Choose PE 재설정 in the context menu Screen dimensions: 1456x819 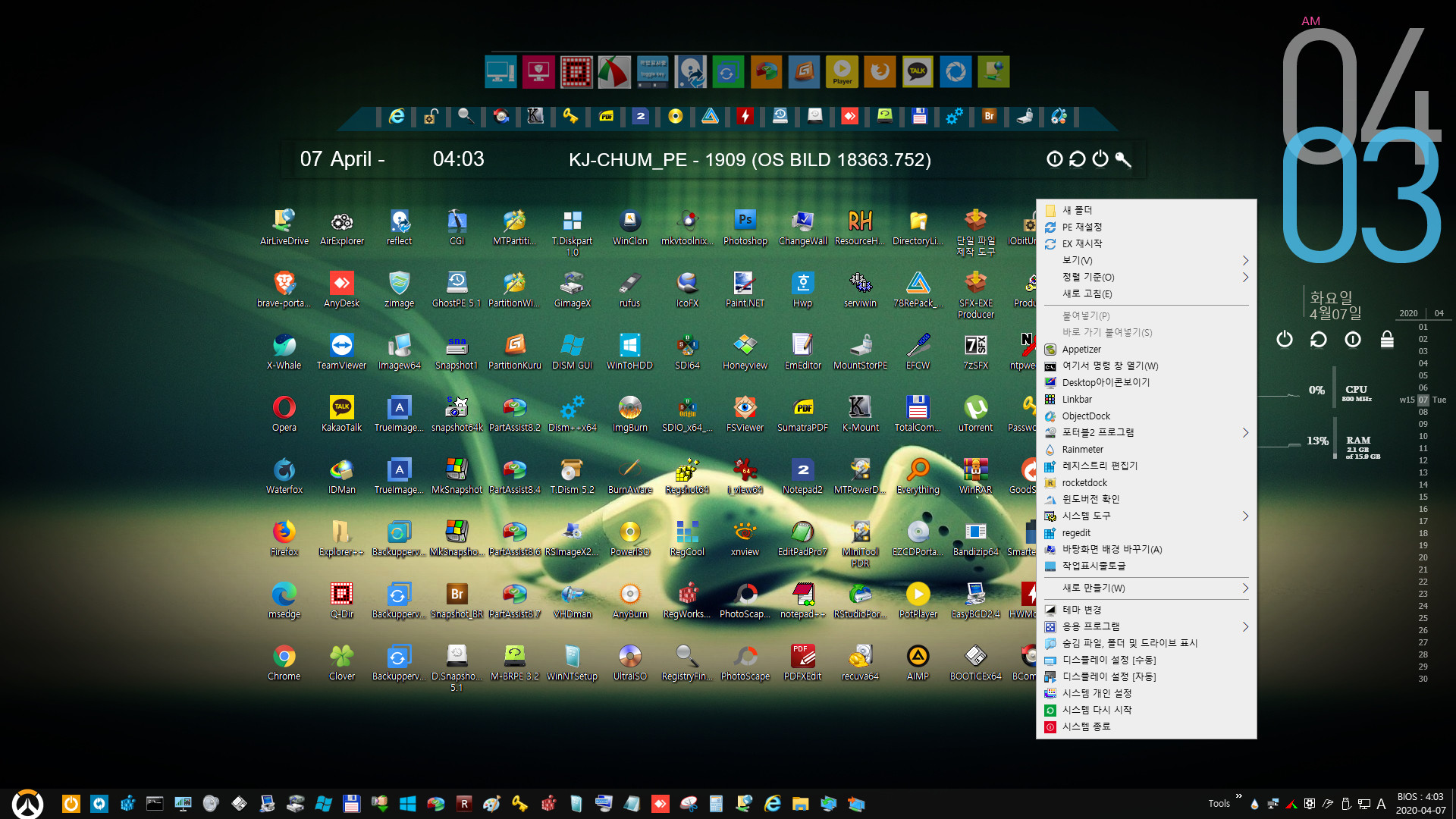[x=1146, y=227]
